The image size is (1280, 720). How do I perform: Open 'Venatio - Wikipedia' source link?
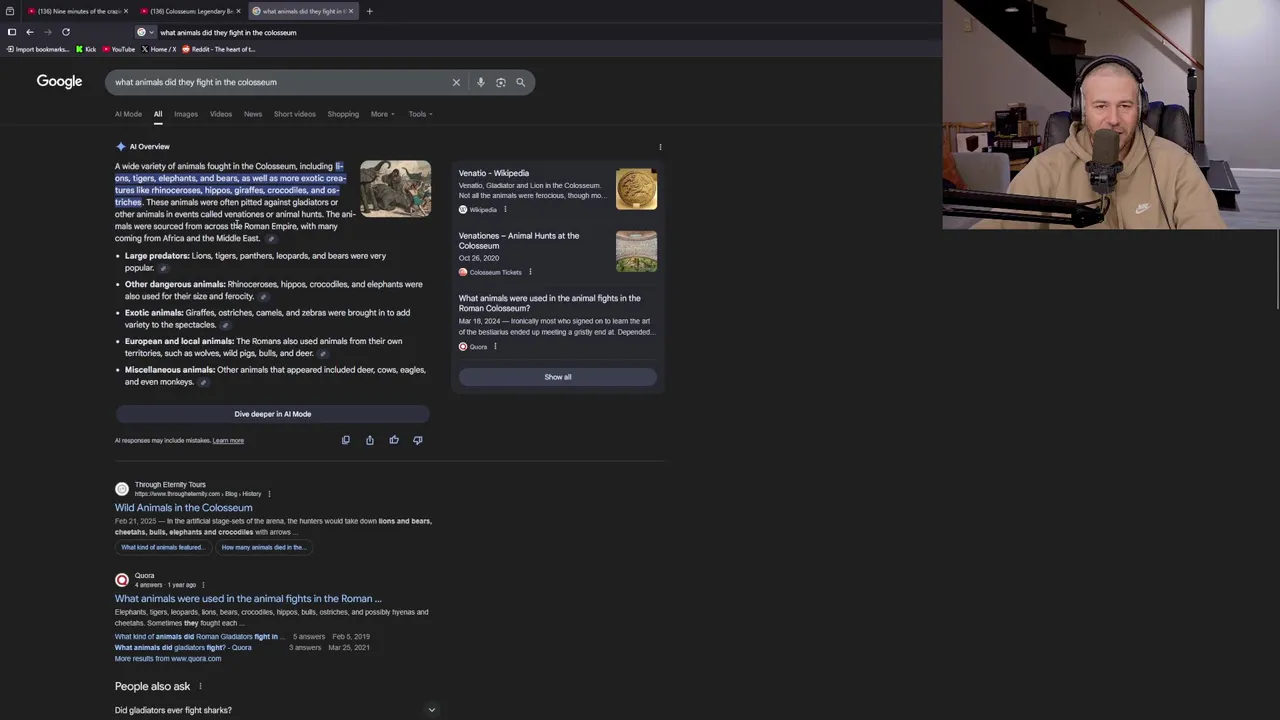tap(494, 173)
